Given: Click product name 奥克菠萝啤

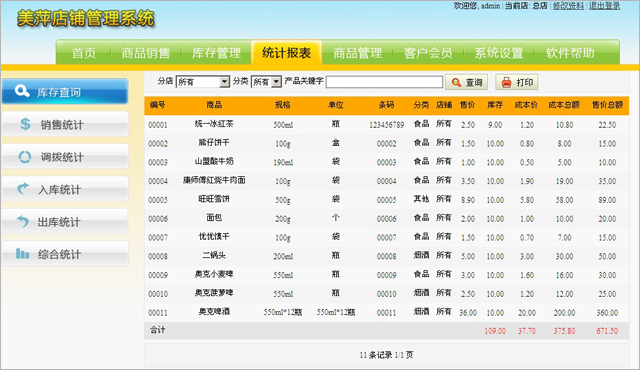Looking at the screenshot, I should (x=214, y=293).
